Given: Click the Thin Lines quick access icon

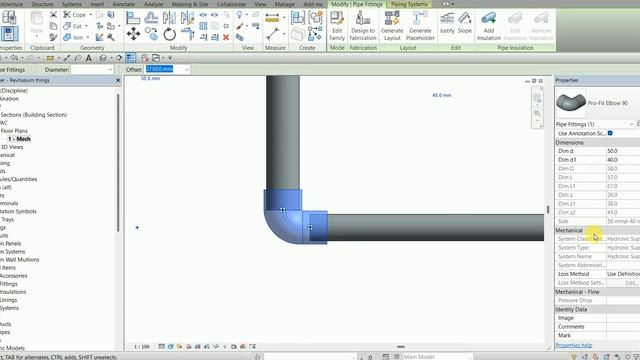Looking at the screenshot, I should click(x=131, y=58).
